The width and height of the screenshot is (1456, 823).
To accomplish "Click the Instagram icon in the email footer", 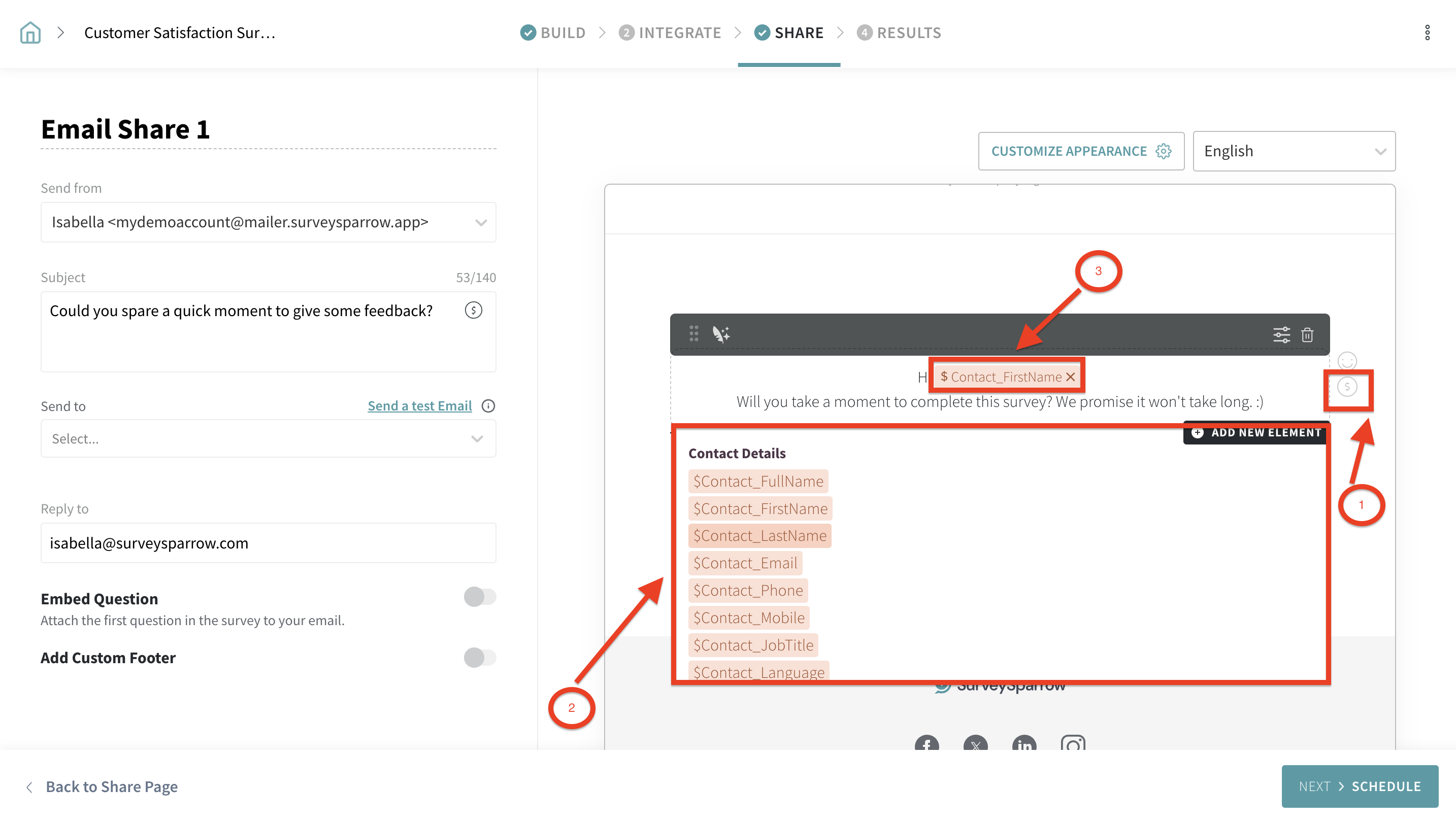I will click(x=1074, y=745).
